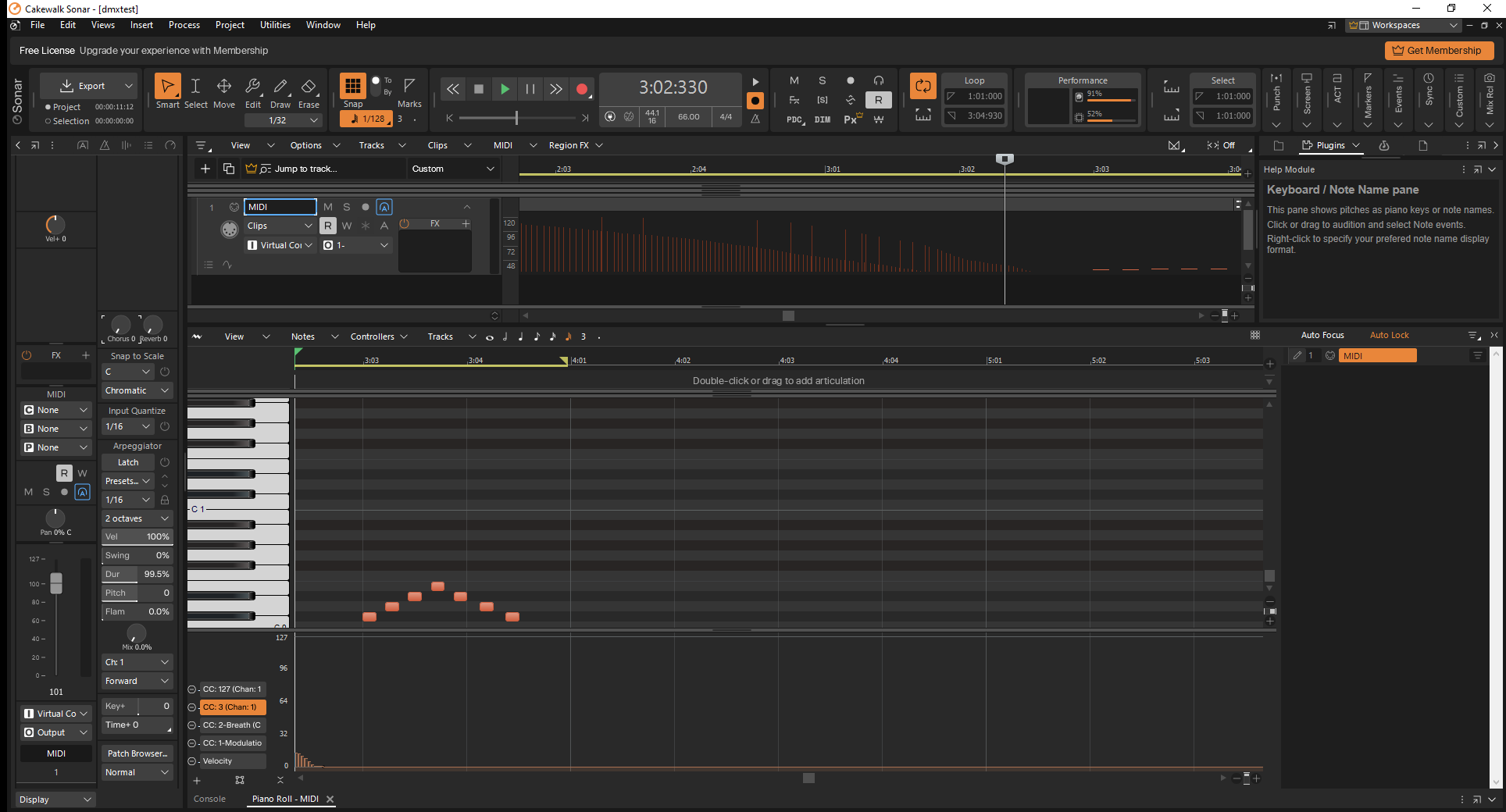Select the Erase tool
Image resolution: width=1506 pixels, height=812 pixels.
click(309, 87)
